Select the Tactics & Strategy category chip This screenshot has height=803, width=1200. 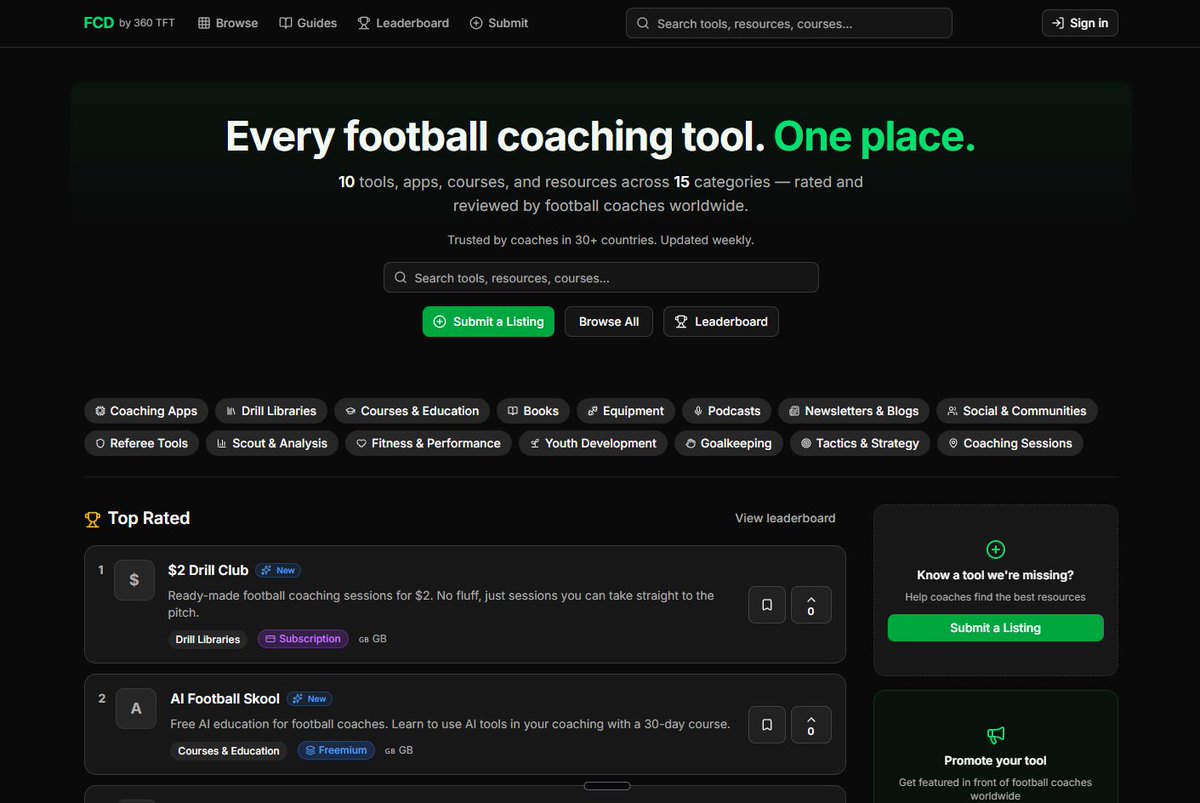coord(860,443)
